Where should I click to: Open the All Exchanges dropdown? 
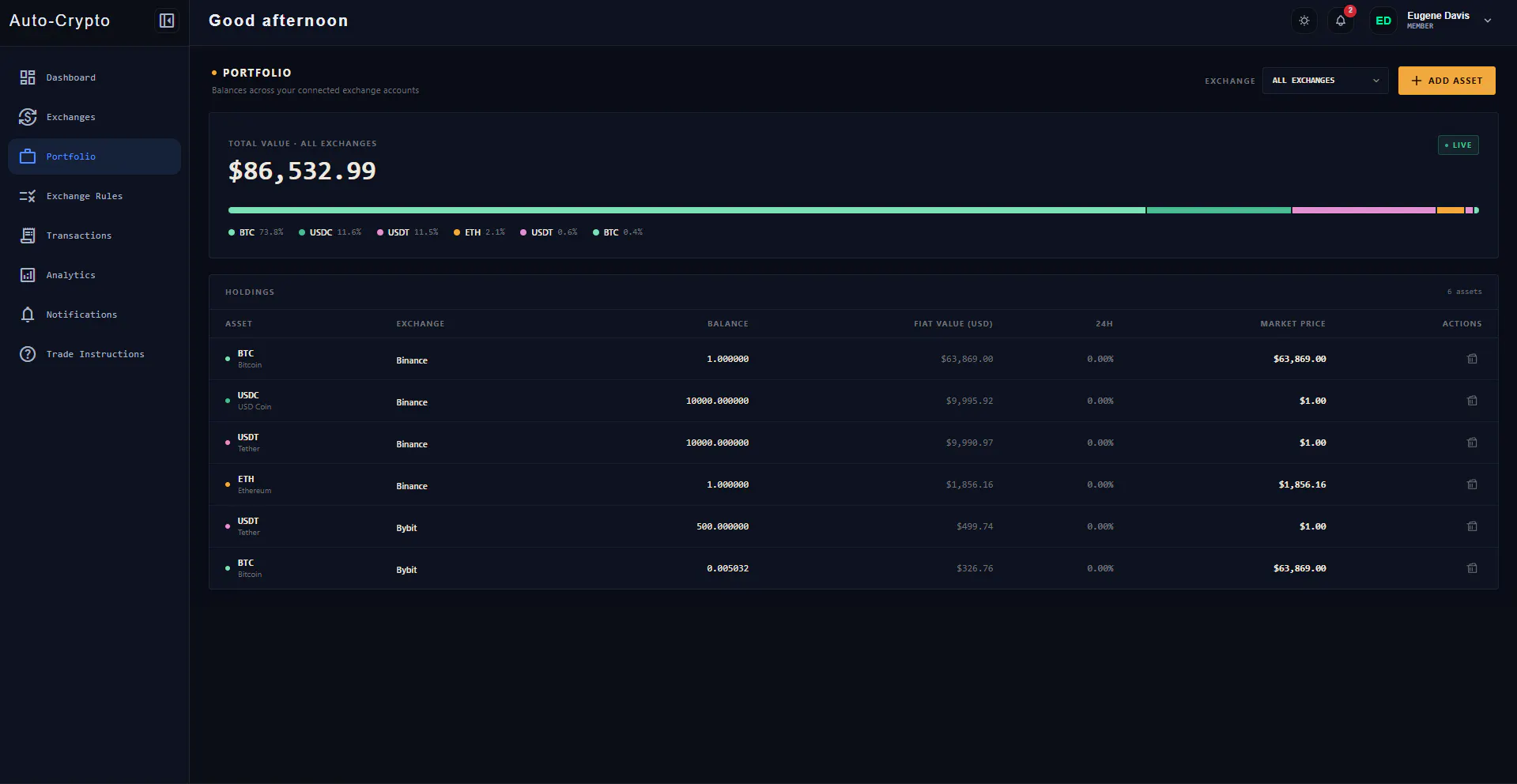click(1325, 81)
